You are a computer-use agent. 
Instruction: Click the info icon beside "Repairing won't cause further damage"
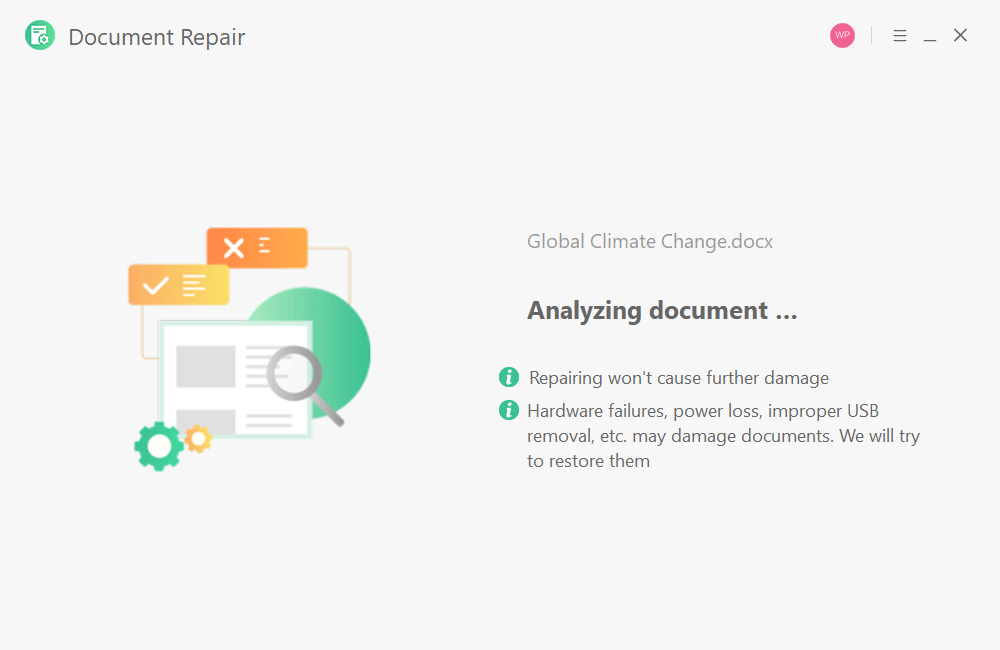point(509,377)
